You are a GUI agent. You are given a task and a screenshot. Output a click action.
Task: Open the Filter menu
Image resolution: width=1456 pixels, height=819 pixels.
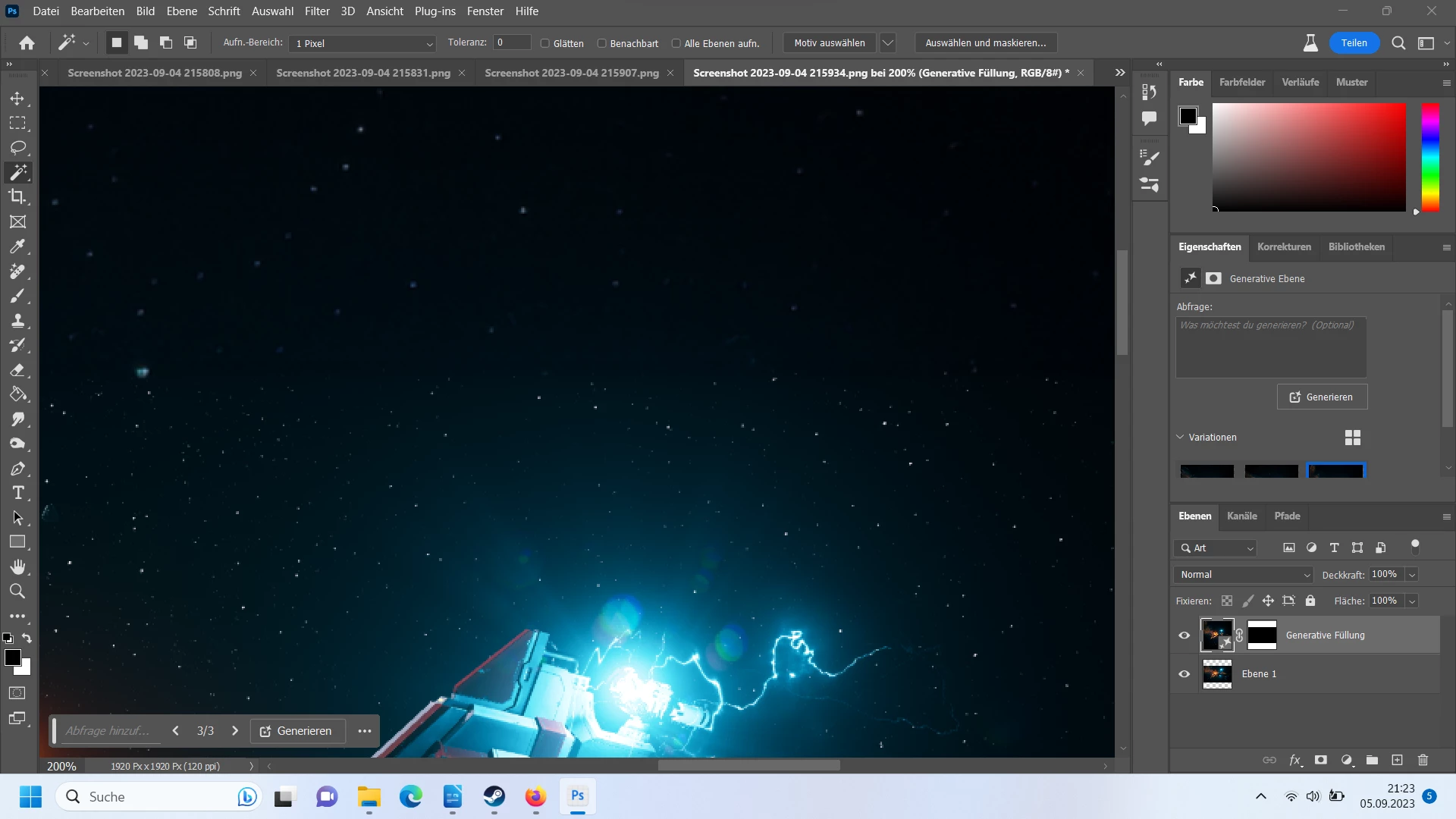(317, 11)
